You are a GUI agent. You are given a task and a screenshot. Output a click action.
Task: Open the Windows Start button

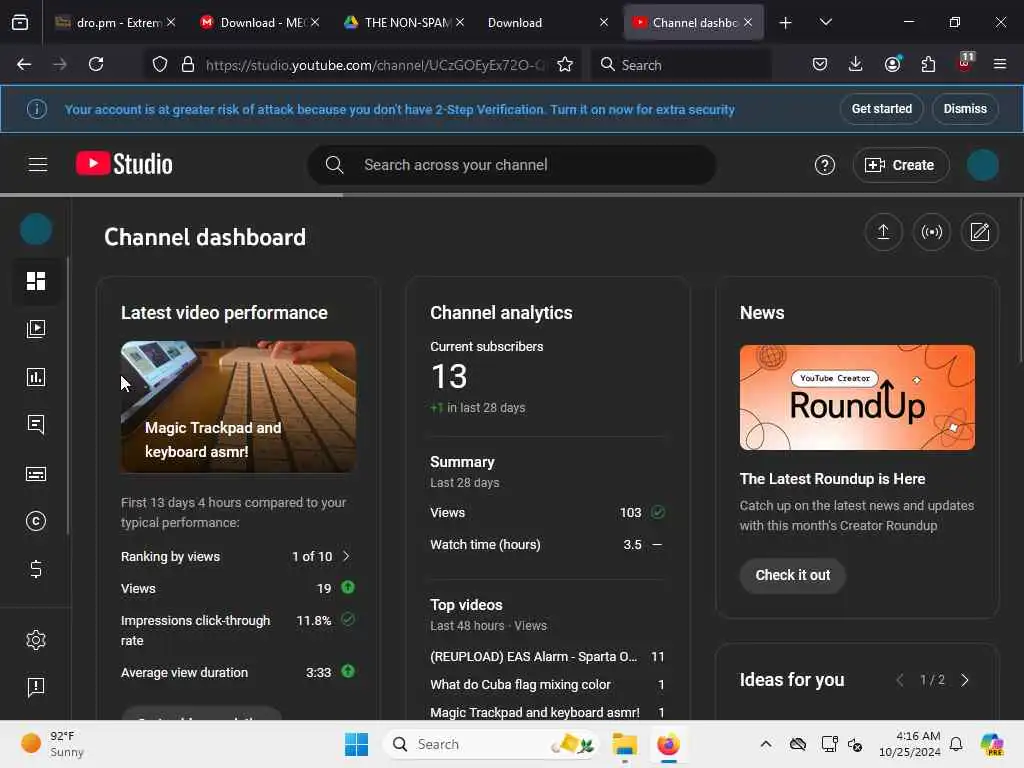(x=357, y=744)
